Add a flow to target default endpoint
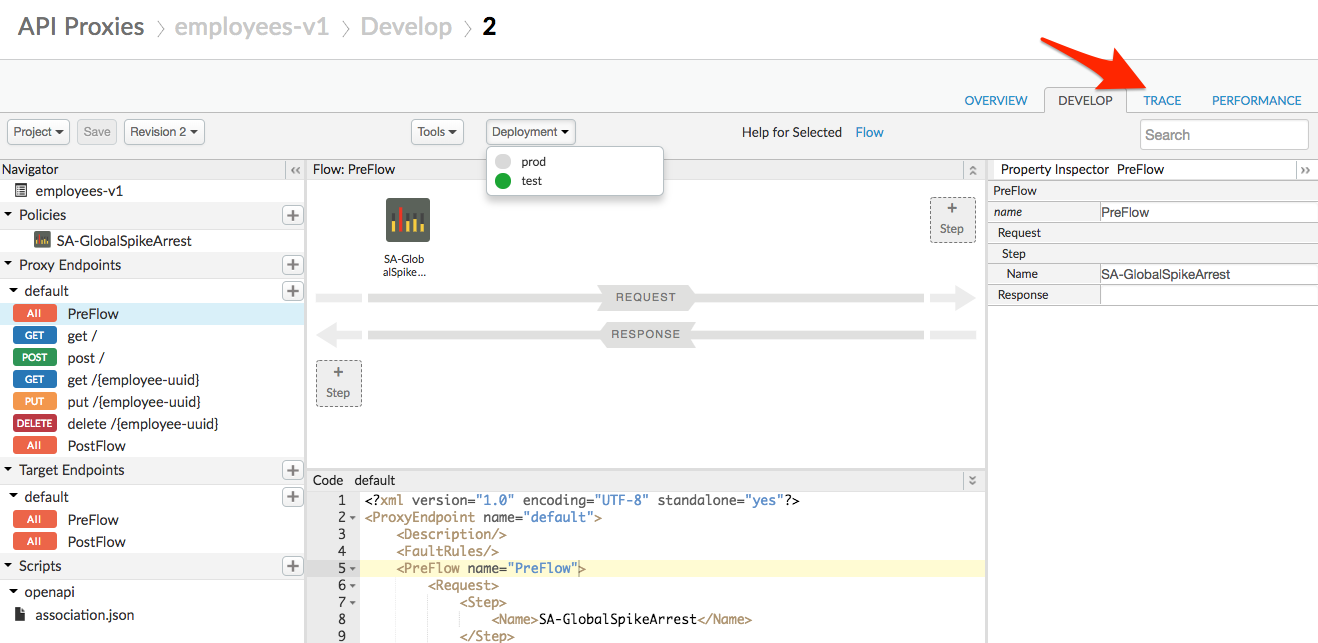 point(293,497)
